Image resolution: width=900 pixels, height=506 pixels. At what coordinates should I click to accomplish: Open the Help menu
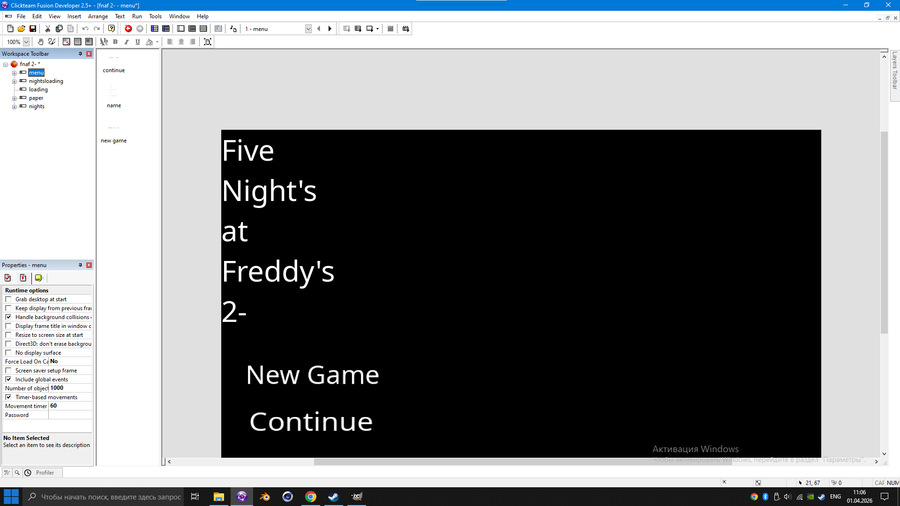(x=203, y=17)
